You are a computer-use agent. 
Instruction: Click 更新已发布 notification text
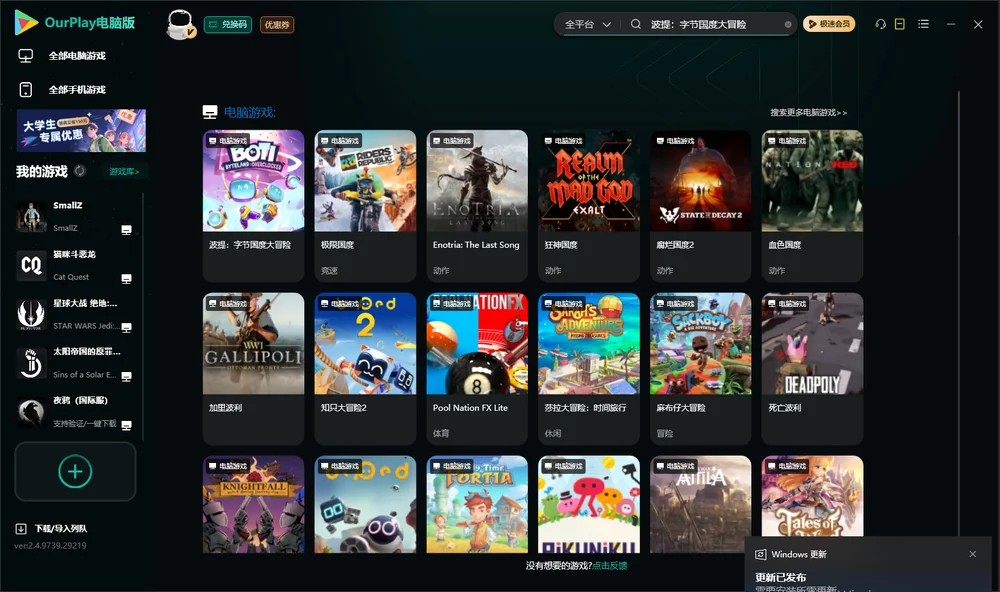pos(781,577)
